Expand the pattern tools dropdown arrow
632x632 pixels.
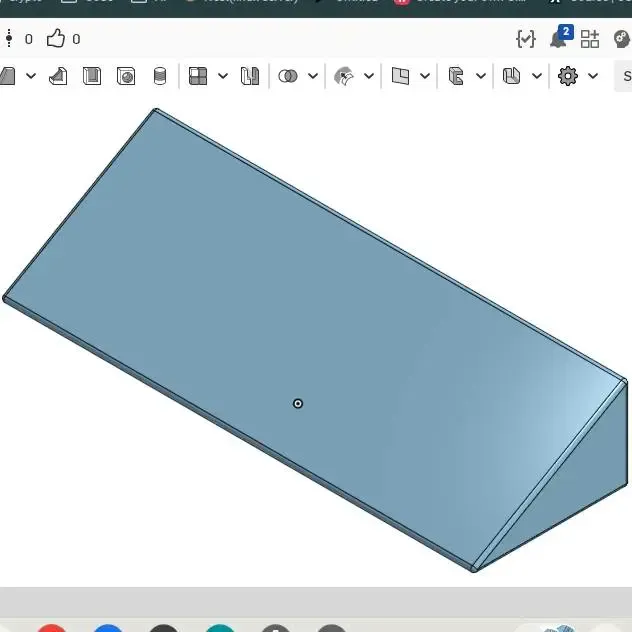point(223,76)
